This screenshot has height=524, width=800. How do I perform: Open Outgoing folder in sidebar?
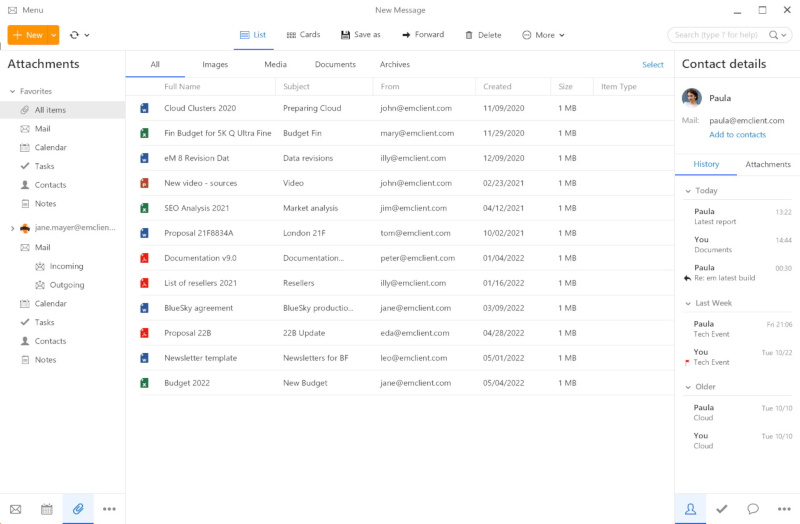pyautogui.click(x=67, y=285)
